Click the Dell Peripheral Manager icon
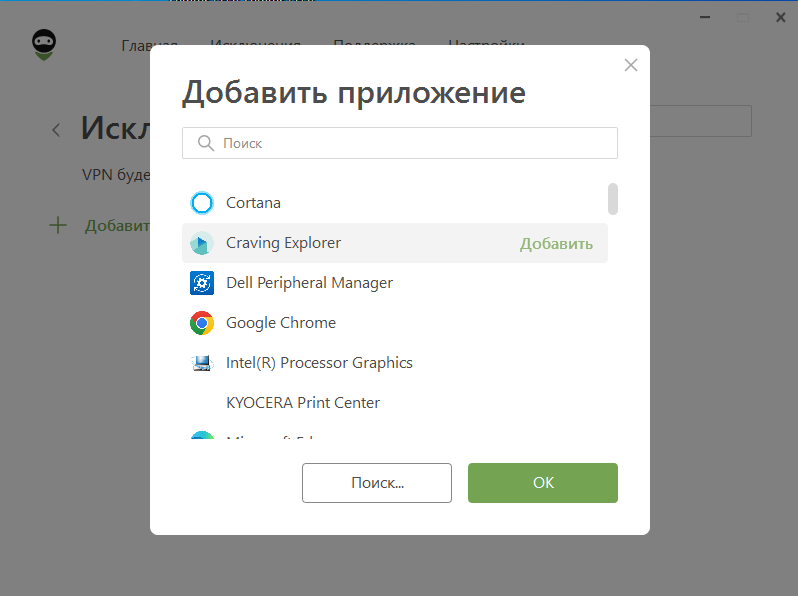This screenshot has width=798, height=596. coord(202,283)
